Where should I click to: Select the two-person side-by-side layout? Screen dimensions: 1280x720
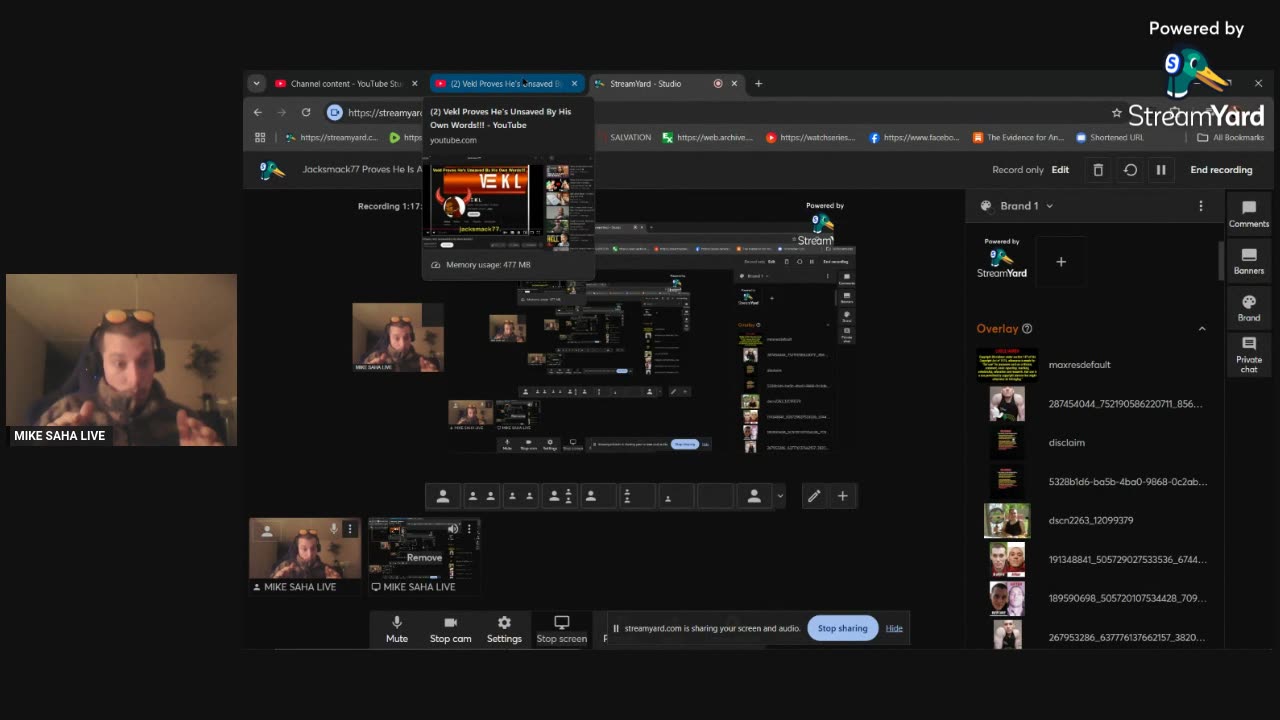pos(481,496)
